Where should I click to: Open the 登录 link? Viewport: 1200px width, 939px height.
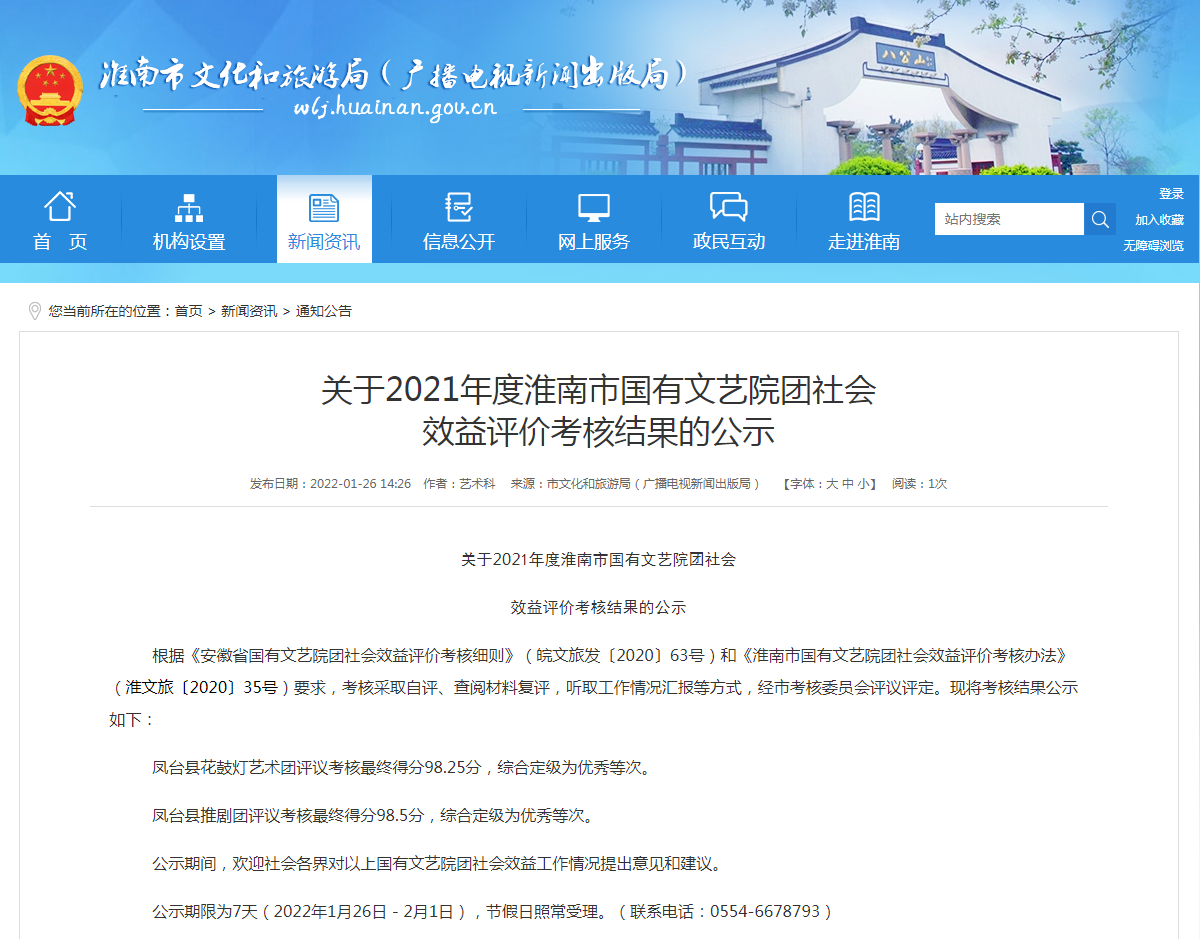click(1171, 192)
